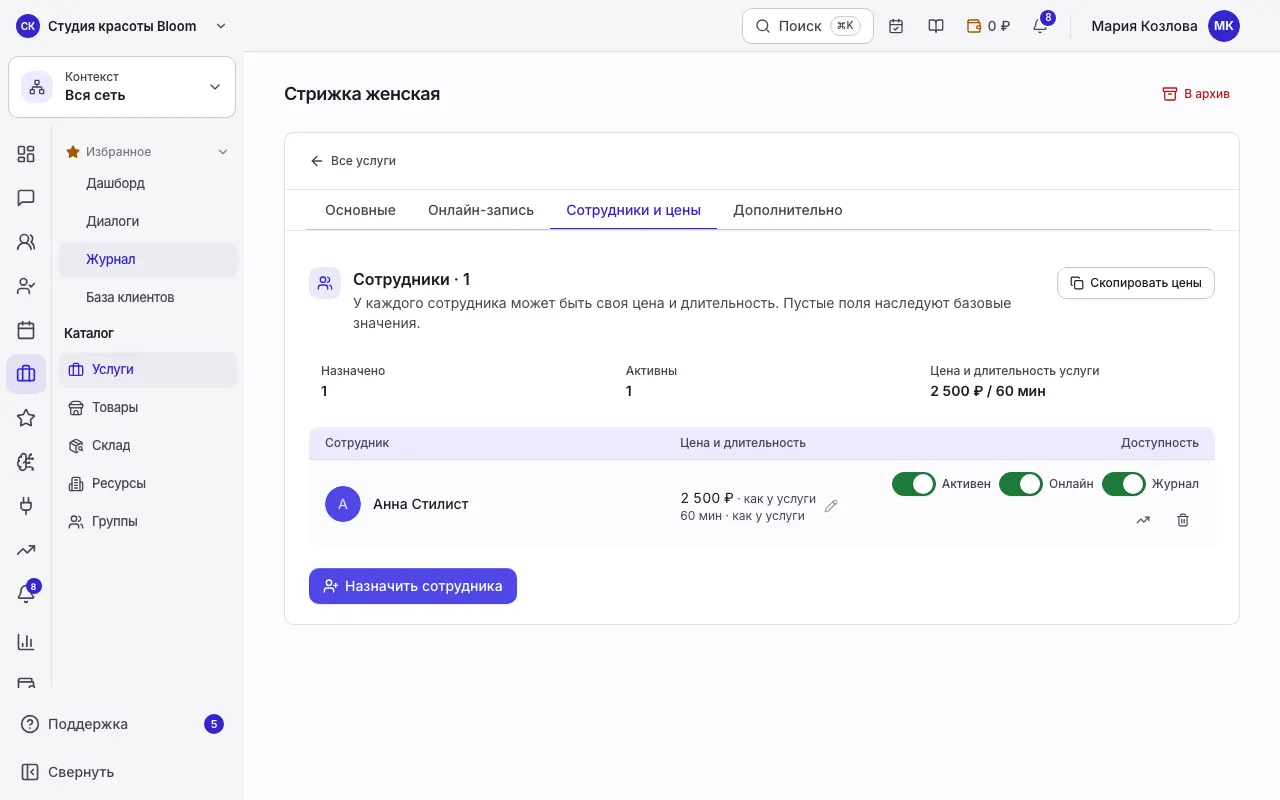Screen dimensions: 1280x800
Task: Click the bar chart icon in the left rail
Action: [26, 642]
